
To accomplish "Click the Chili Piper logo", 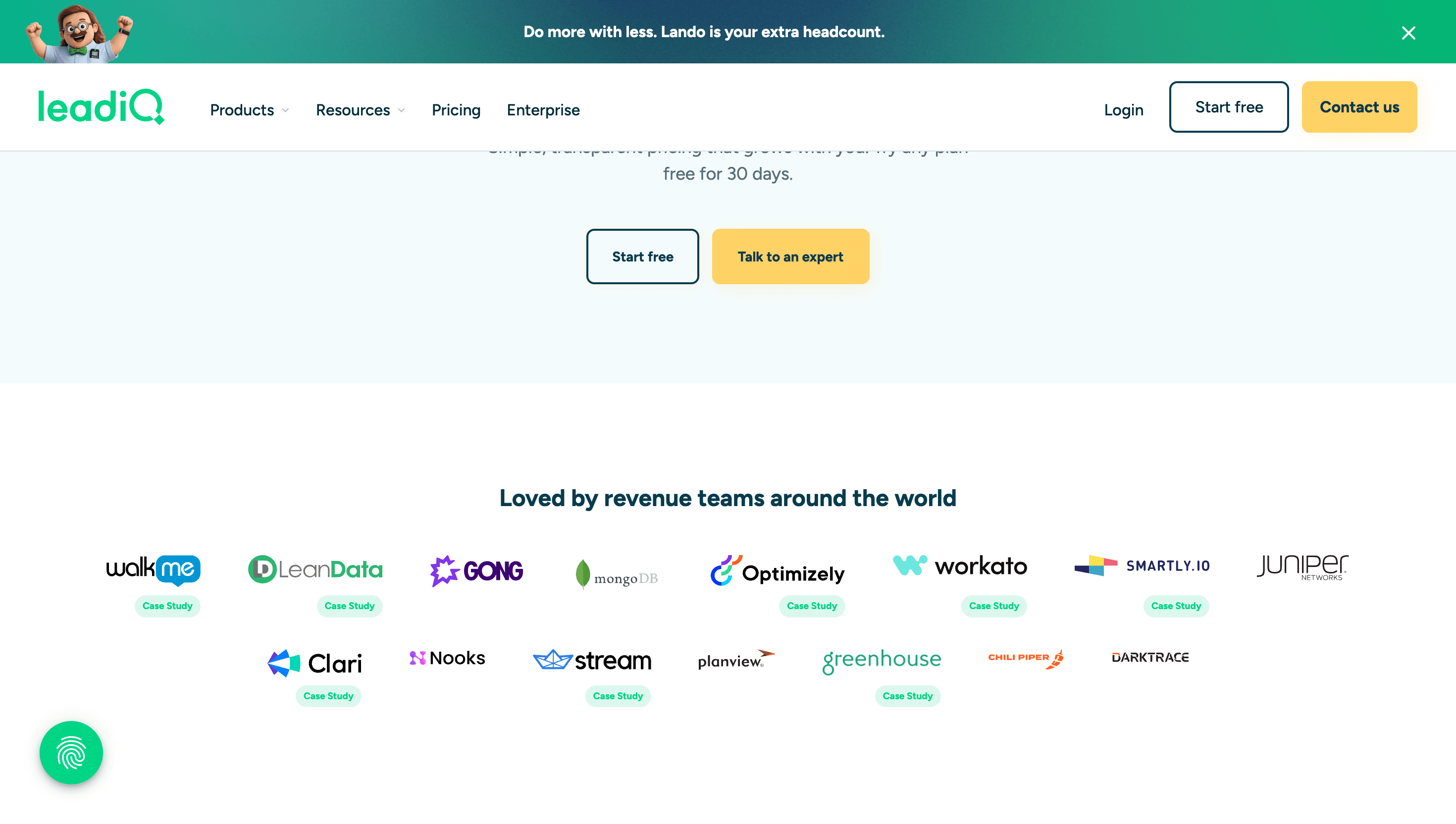I will pyautogui.click(x=1024, y=658).
